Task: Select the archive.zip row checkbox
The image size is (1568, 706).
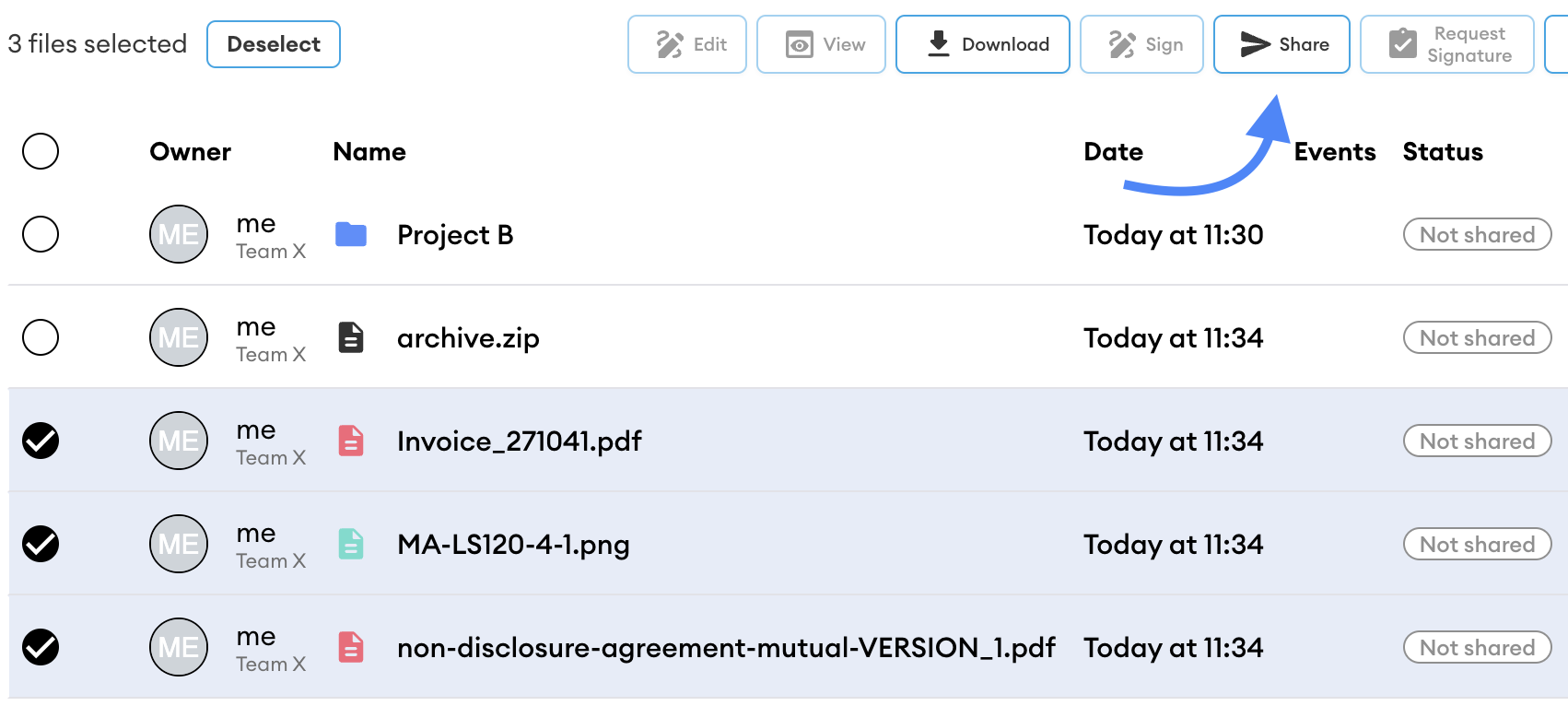Action: [41, 337]
